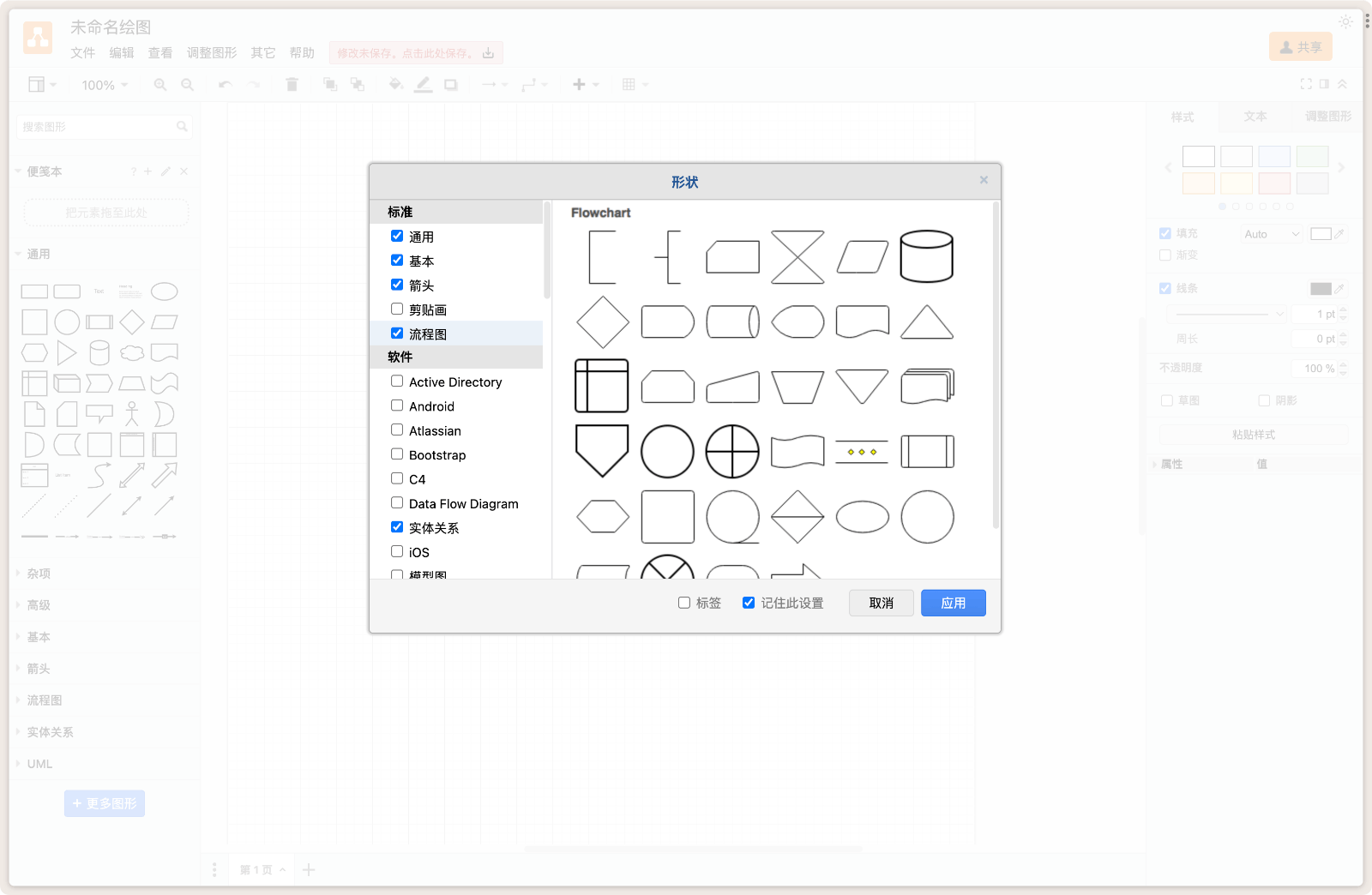Open the 查看 menu

click(x=160, y=53)
